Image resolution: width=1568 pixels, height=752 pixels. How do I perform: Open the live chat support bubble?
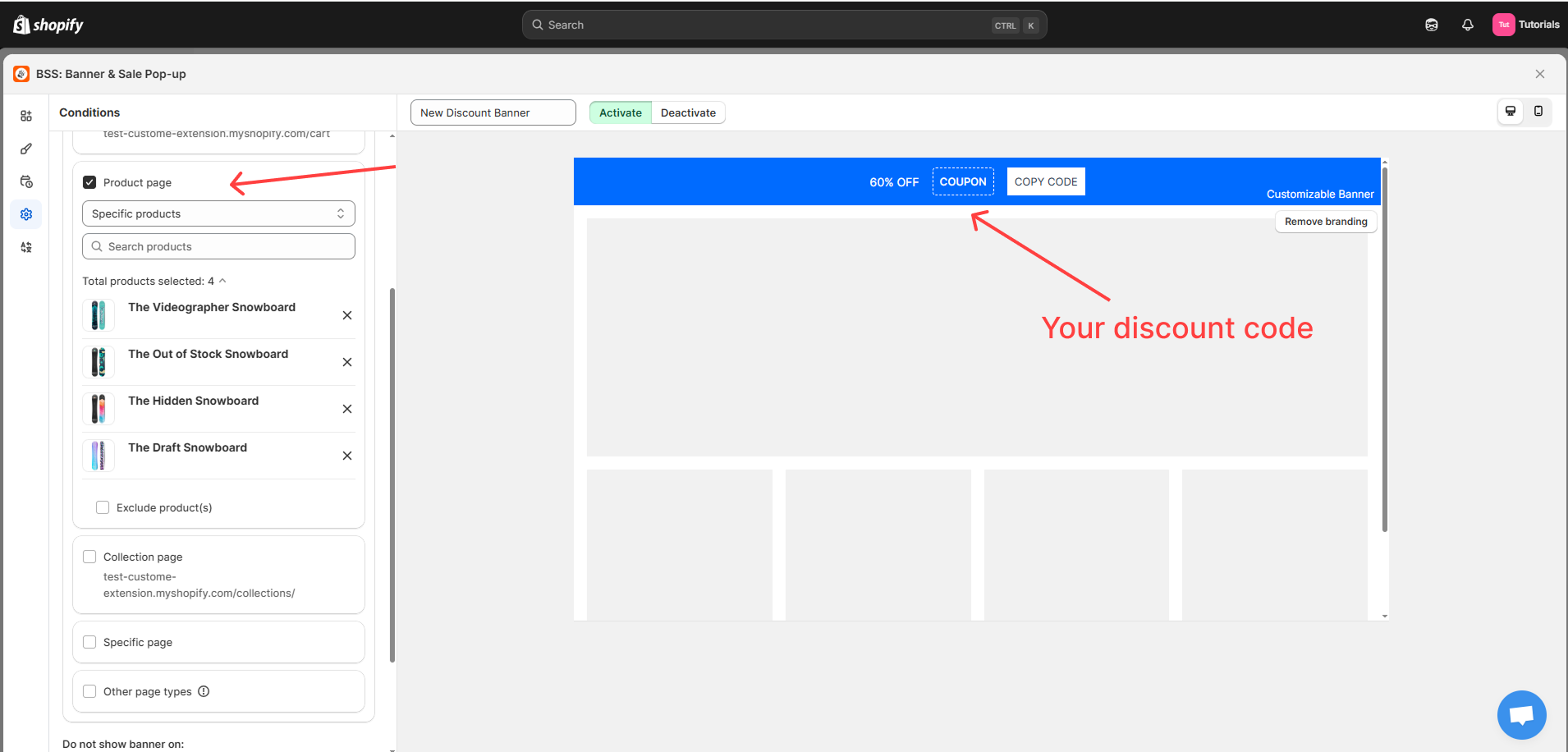(x=1521, y=715)
